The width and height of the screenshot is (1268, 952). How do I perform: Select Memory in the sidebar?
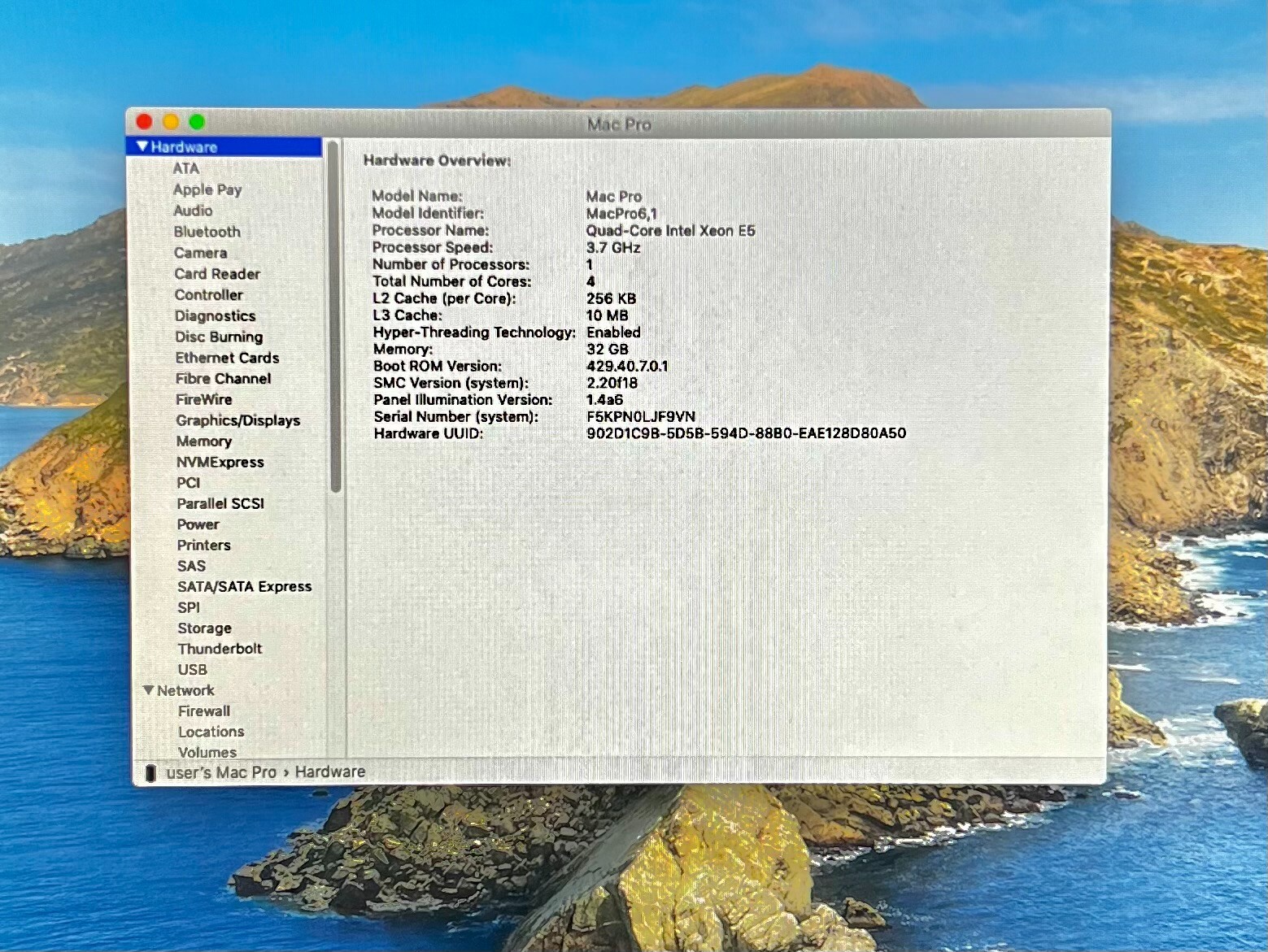pyautogui.click(x=204, y=441)
